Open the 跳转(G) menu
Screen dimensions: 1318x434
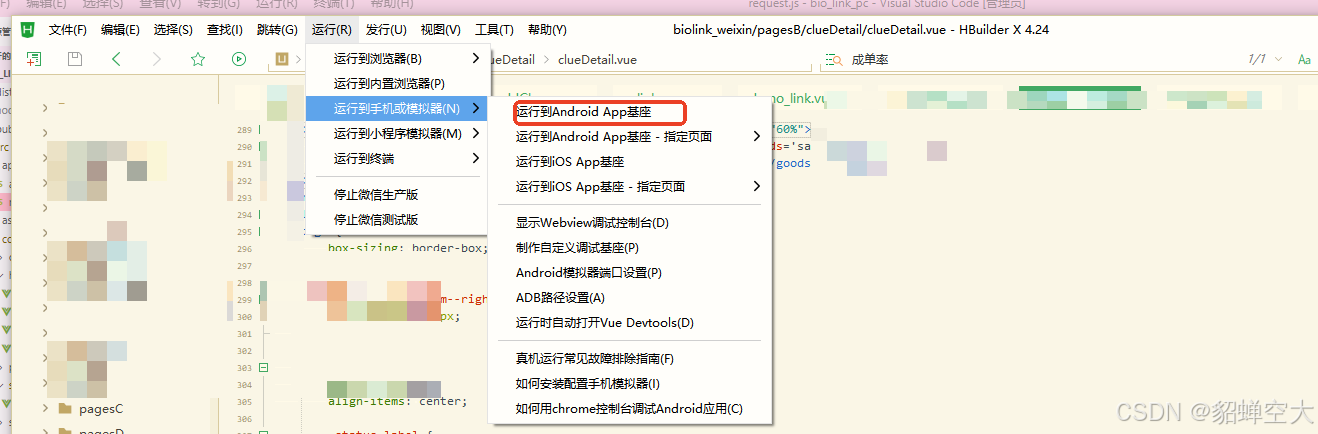[x=277, y=30]
